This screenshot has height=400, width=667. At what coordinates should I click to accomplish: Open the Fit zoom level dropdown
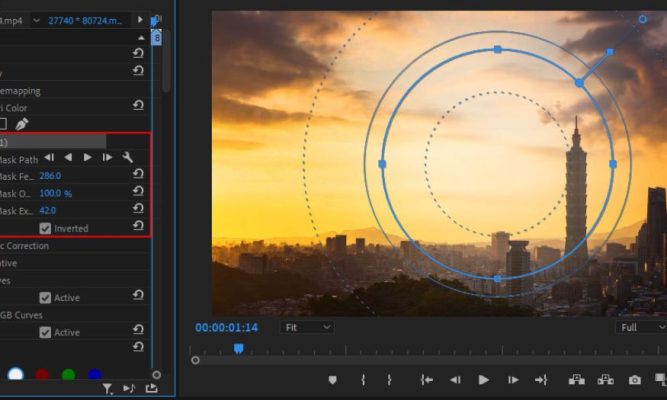pos(306,327)
